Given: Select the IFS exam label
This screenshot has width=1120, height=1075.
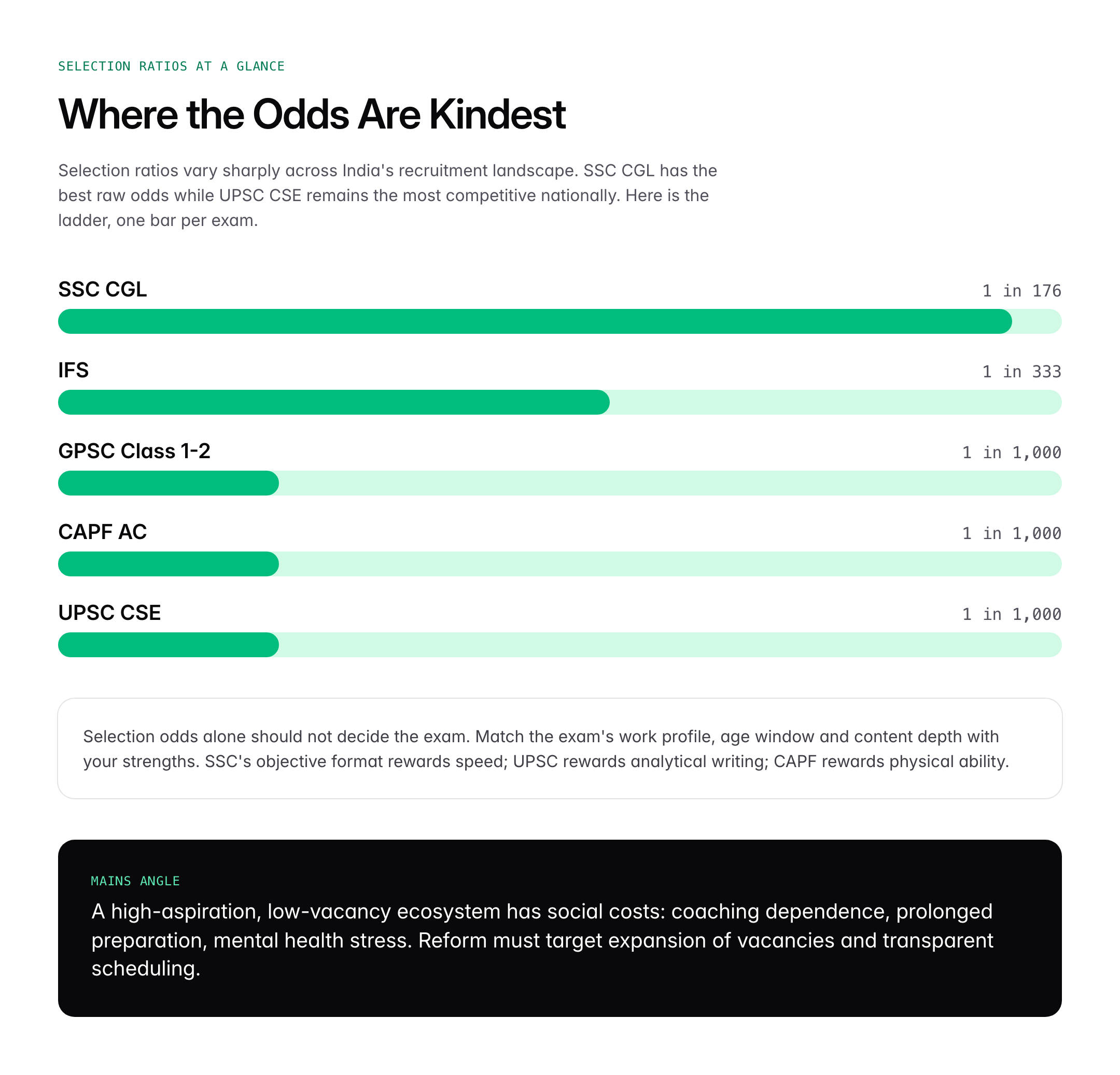Looking at the screenshot, I should (x=73, y=370).
